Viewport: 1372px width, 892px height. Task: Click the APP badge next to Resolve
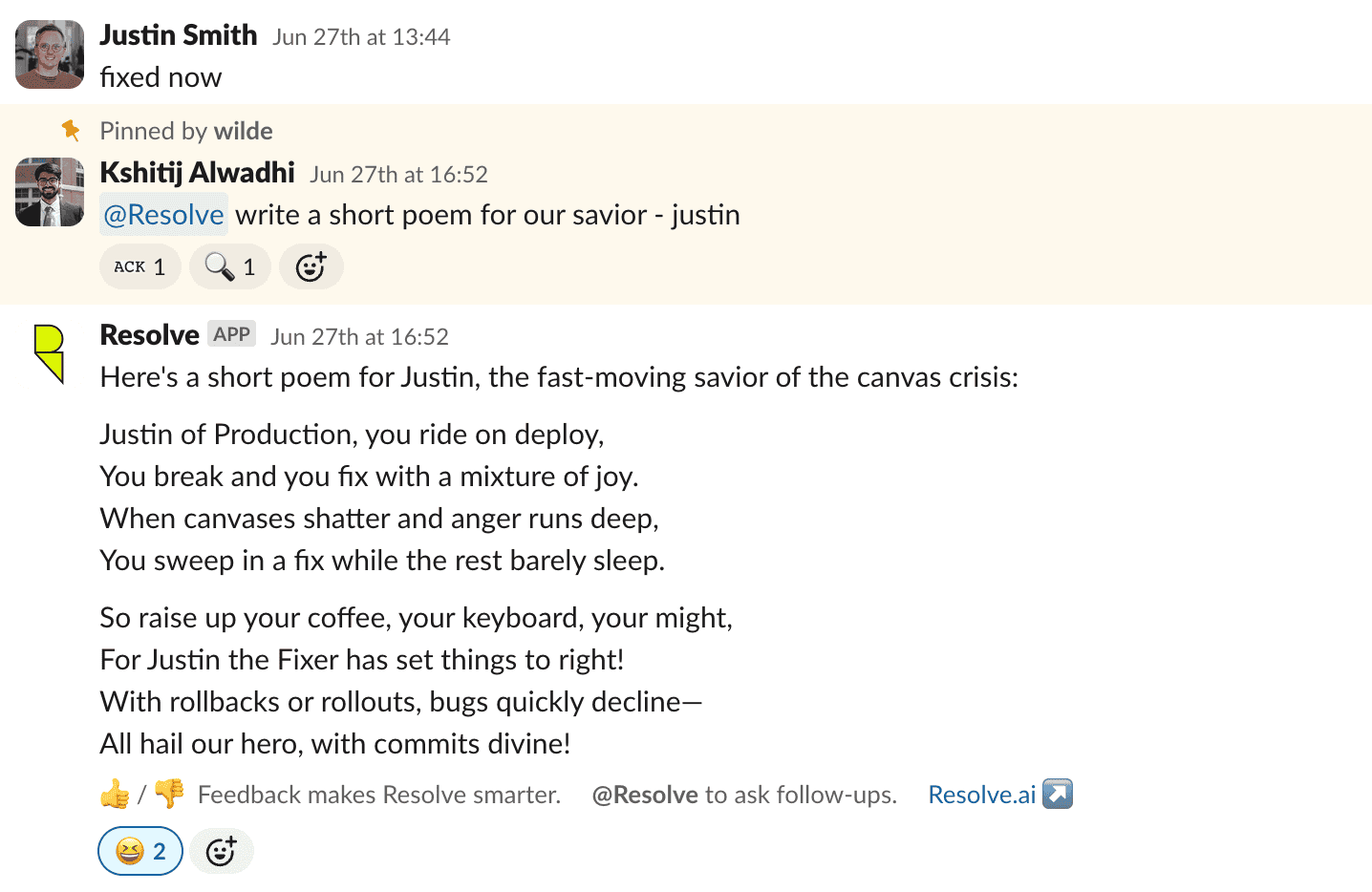tap(231, 334)
